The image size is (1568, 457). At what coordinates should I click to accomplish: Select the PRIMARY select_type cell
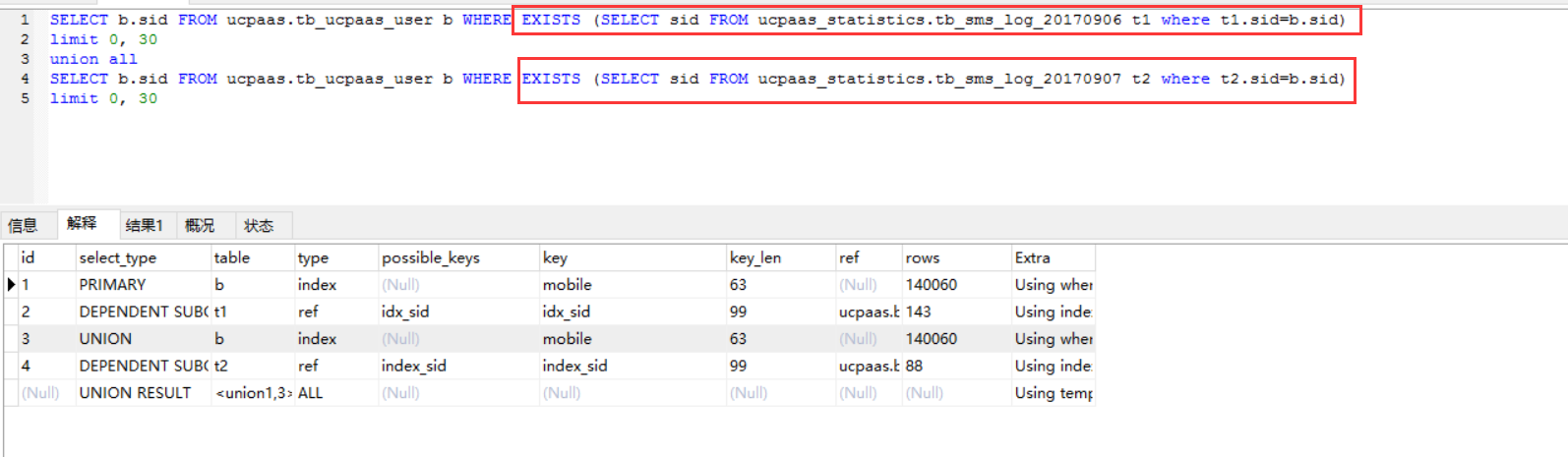pos(143,285)
